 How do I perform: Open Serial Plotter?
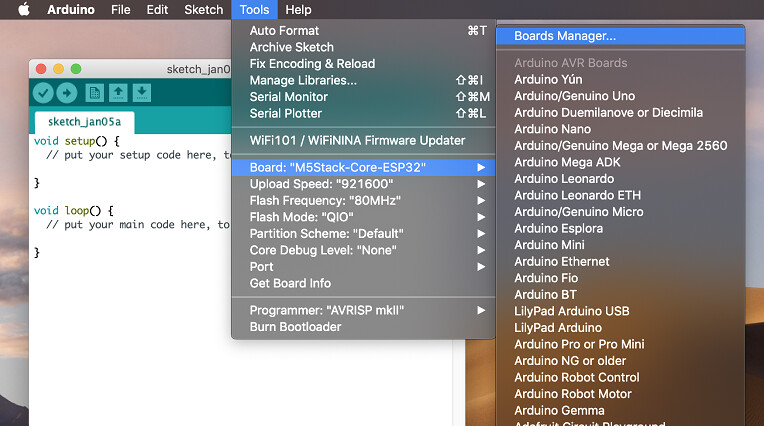[x=363, y=114]
